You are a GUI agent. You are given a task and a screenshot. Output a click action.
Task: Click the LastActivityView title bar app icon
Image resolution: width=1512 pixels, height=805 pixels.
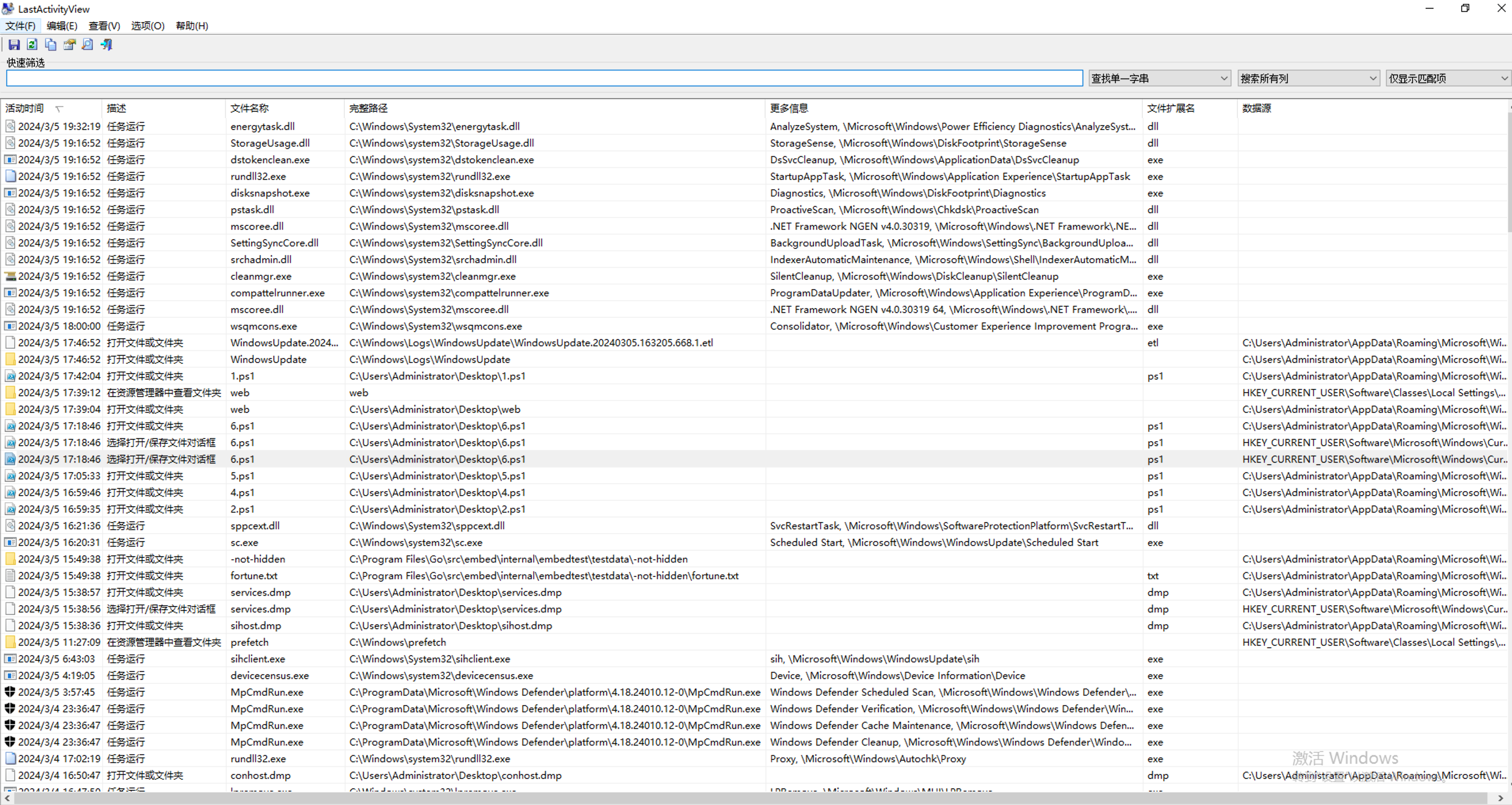(x=8, y=9)
